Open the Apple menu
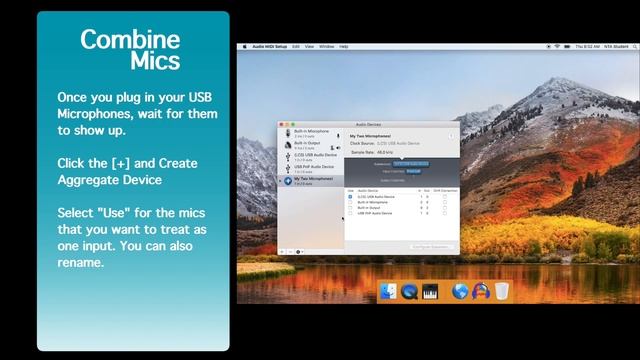 click(x=244, y=47)
